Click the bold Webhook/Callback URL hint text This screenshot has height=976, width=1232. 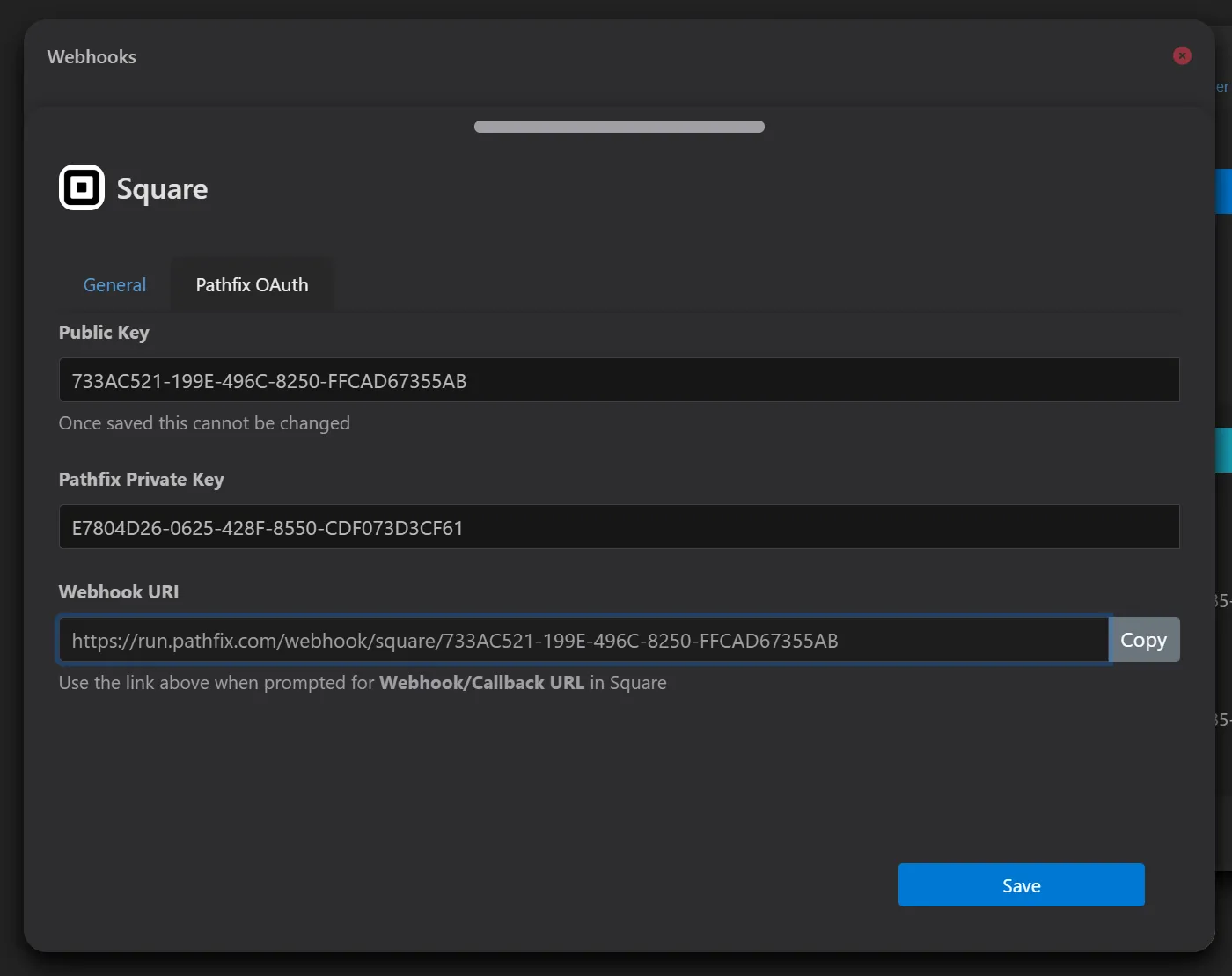click(481, 683)
